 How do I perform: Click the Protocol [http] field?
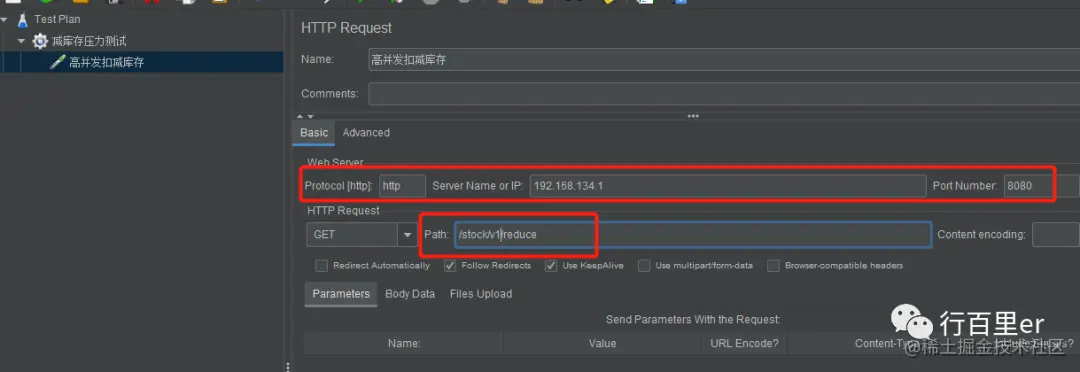pyautogui.click(x=402, y=186)
